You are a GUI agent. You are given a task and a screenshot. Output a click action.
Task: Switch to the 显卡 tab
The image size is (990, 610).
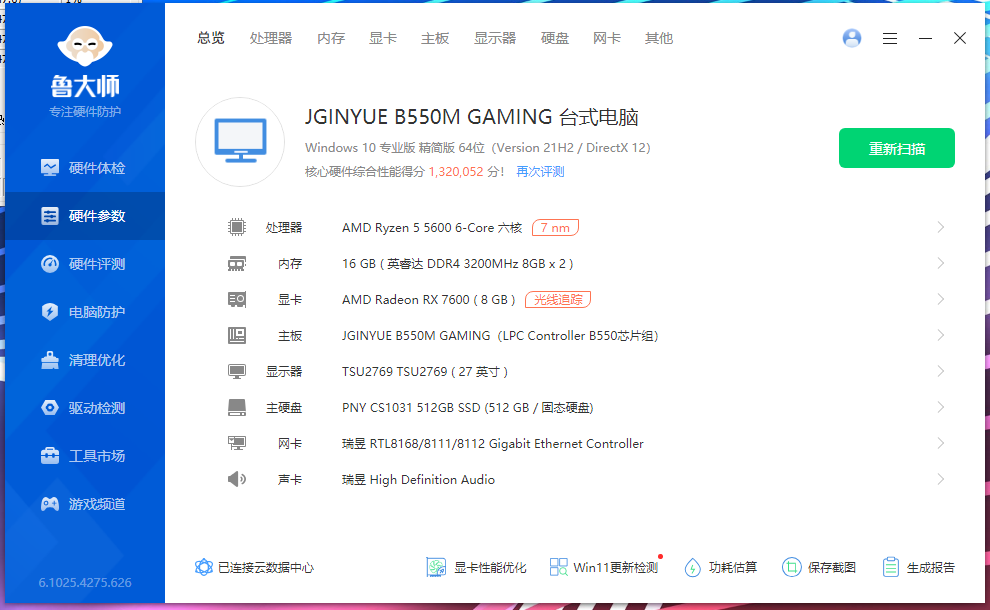click(383, 39)
